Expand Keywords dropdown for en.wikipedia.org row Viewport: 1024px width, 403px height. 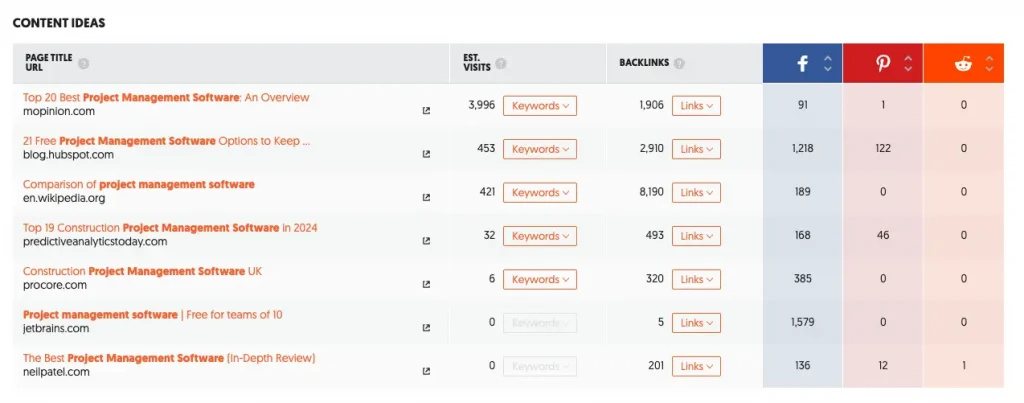tap(539, 192)
